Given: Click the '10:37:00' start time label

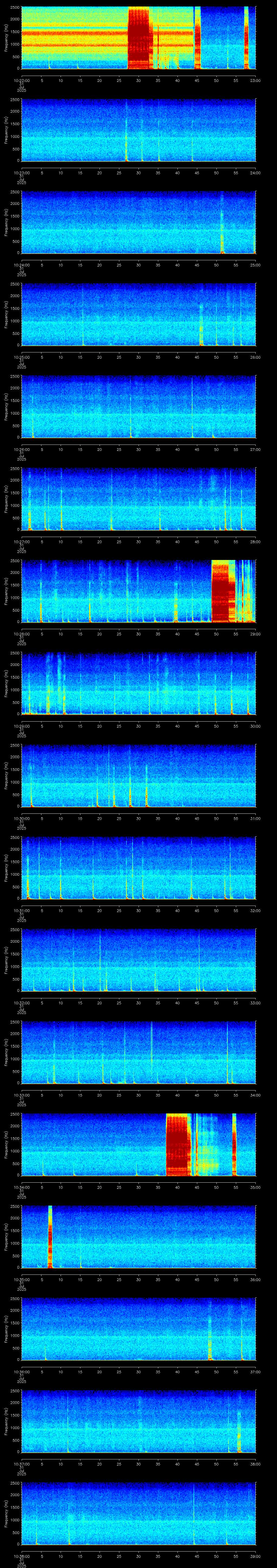Looking at the screenshot, I should click(21, 1464).
